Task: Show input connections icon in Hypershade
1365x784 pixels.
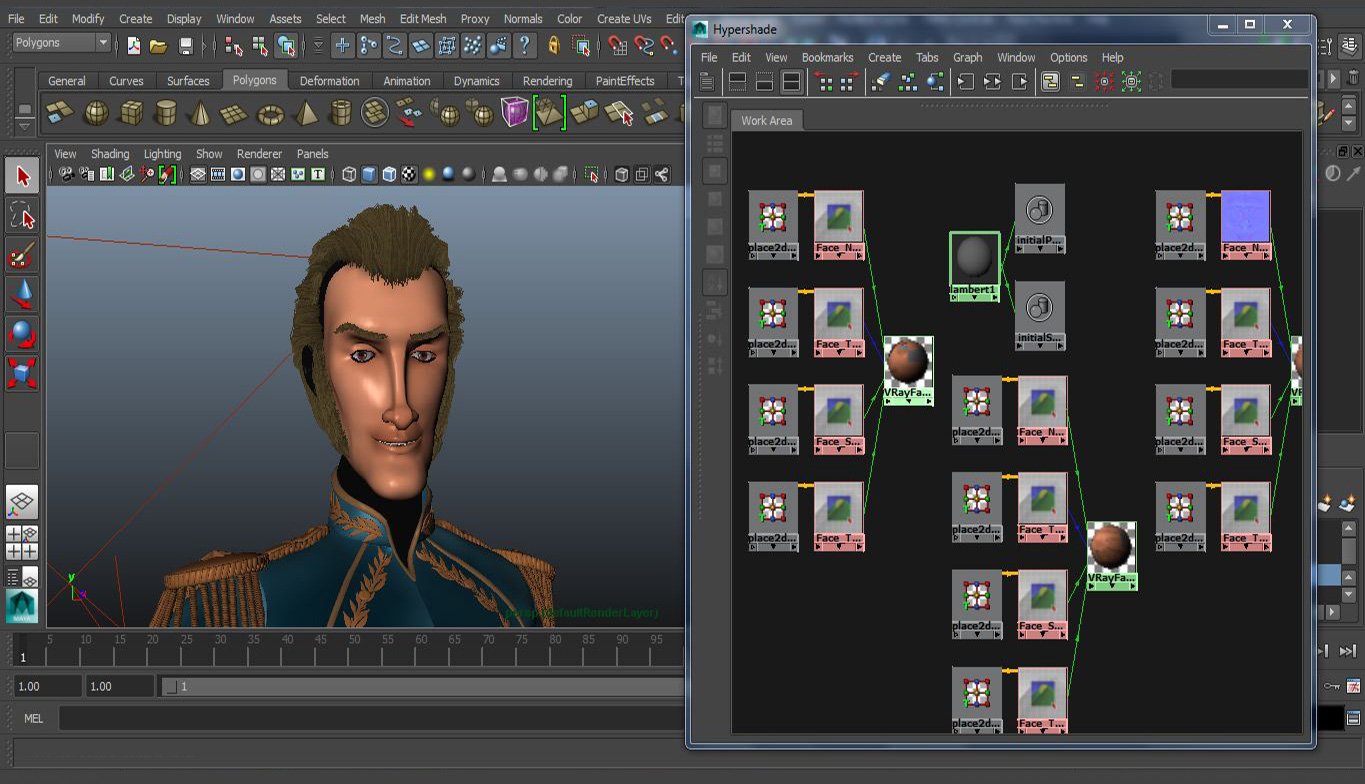Action: pos(966,82)
